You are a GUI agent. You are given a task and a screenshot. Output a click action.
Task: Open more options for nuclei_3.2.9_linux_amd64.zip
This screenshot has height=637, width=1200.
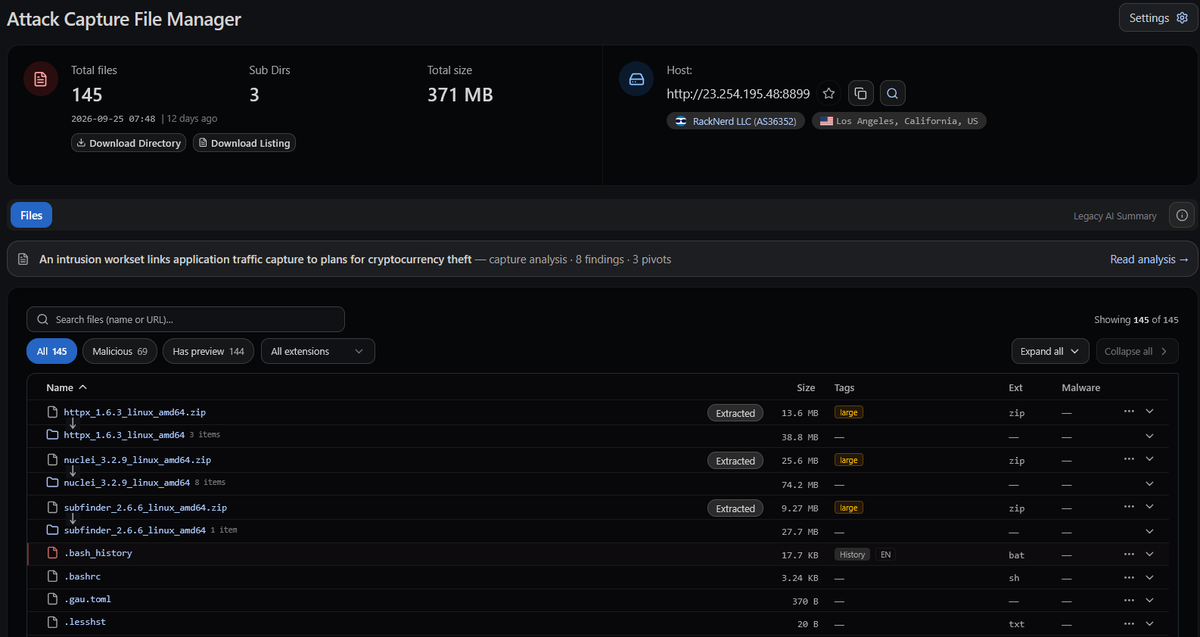pyautogui.click(x=1129, y=459)
